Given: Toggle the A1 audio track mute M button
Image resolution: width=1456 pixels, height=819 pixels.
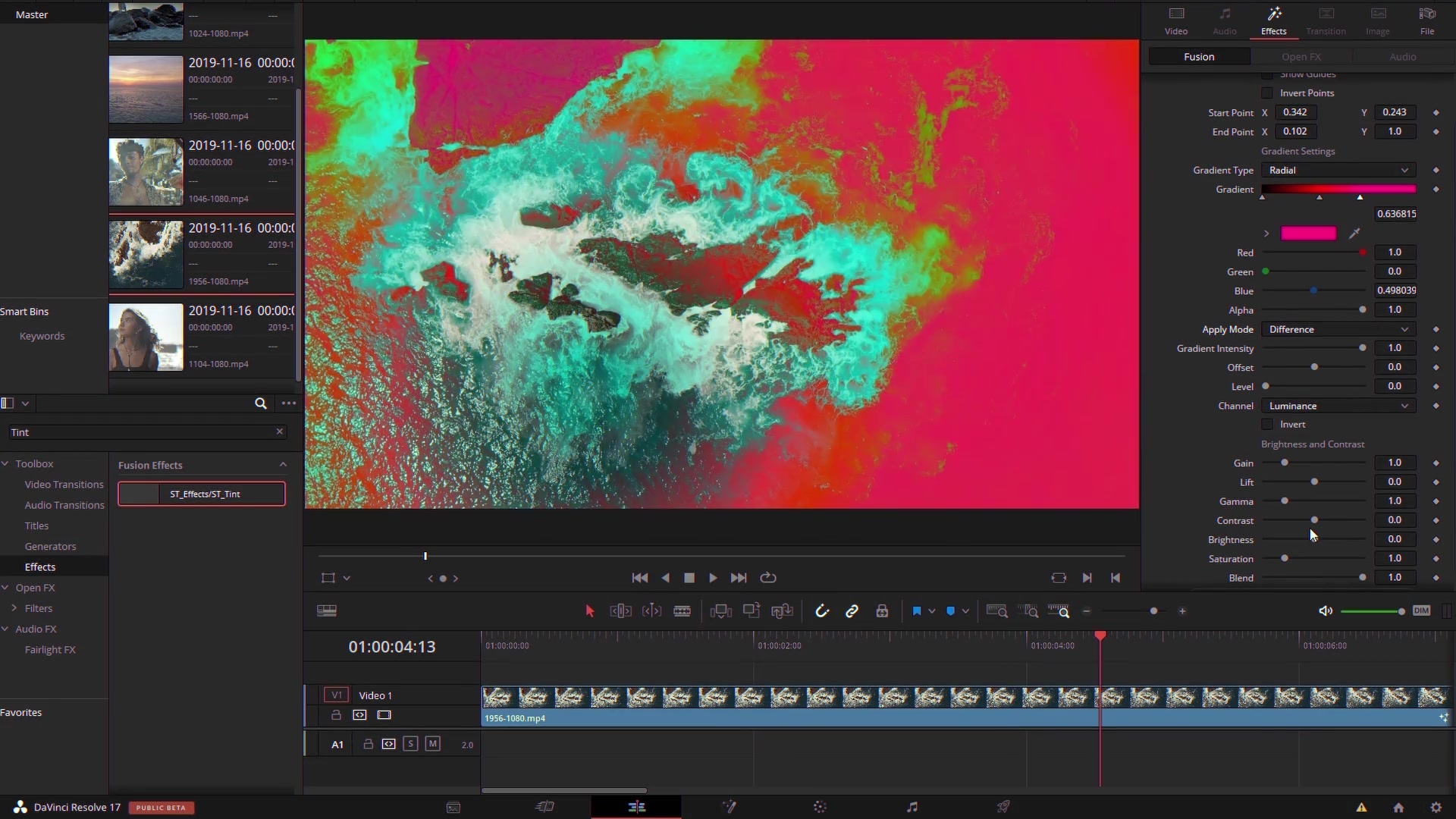Looking at the screenshot, I should (432, 744).
